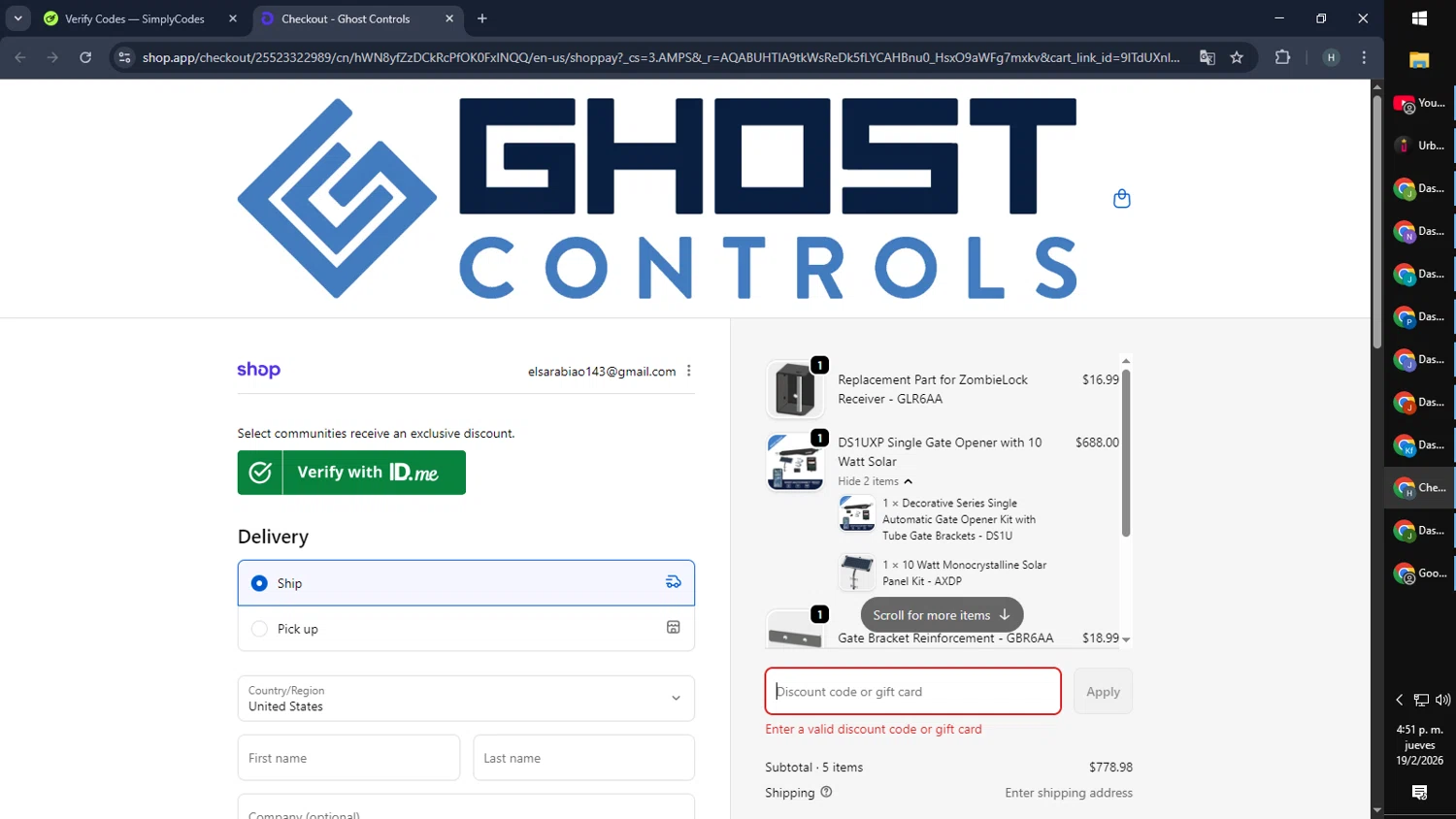1456x819 pixels.
Task: Open the Extensions puzzle icon
Action: (1282, 57)
